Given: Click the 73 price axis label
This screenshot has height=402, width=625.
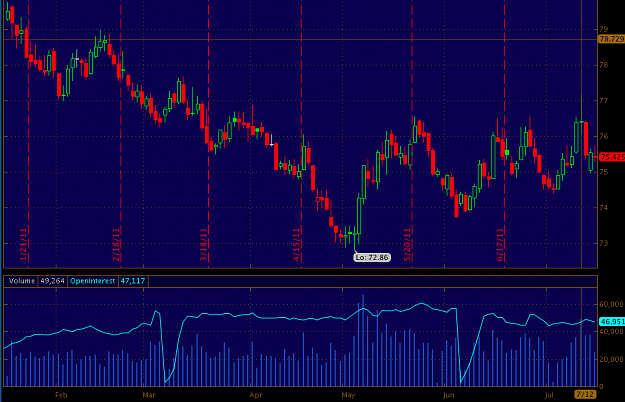Looking at the screenshot, I should (603, 243).
